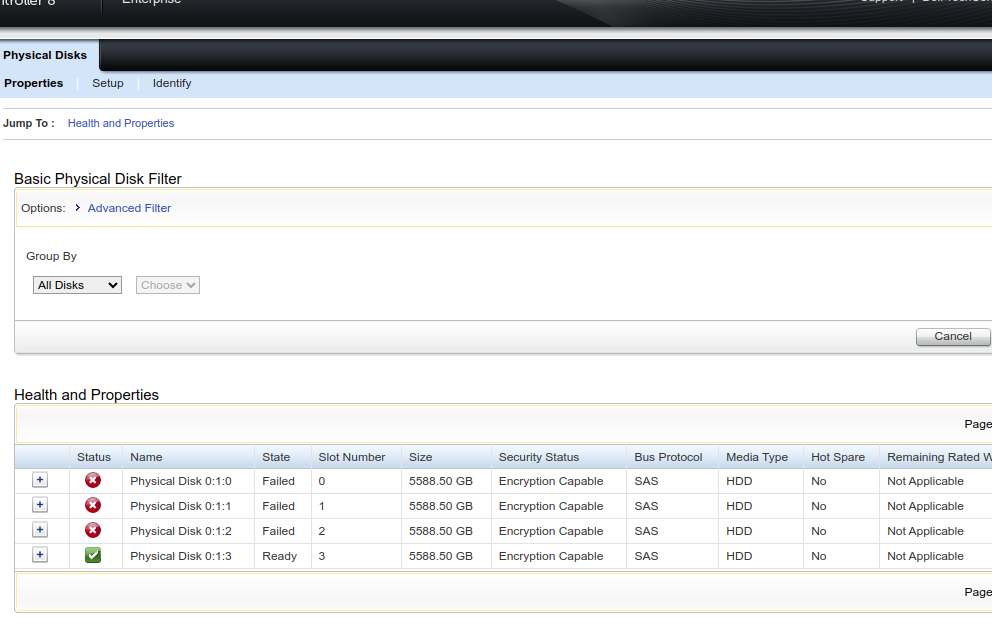Expand the Physical Disk 0:1:2 row
The width and height of the screenshot is (992, 643).
coord(40,530)
